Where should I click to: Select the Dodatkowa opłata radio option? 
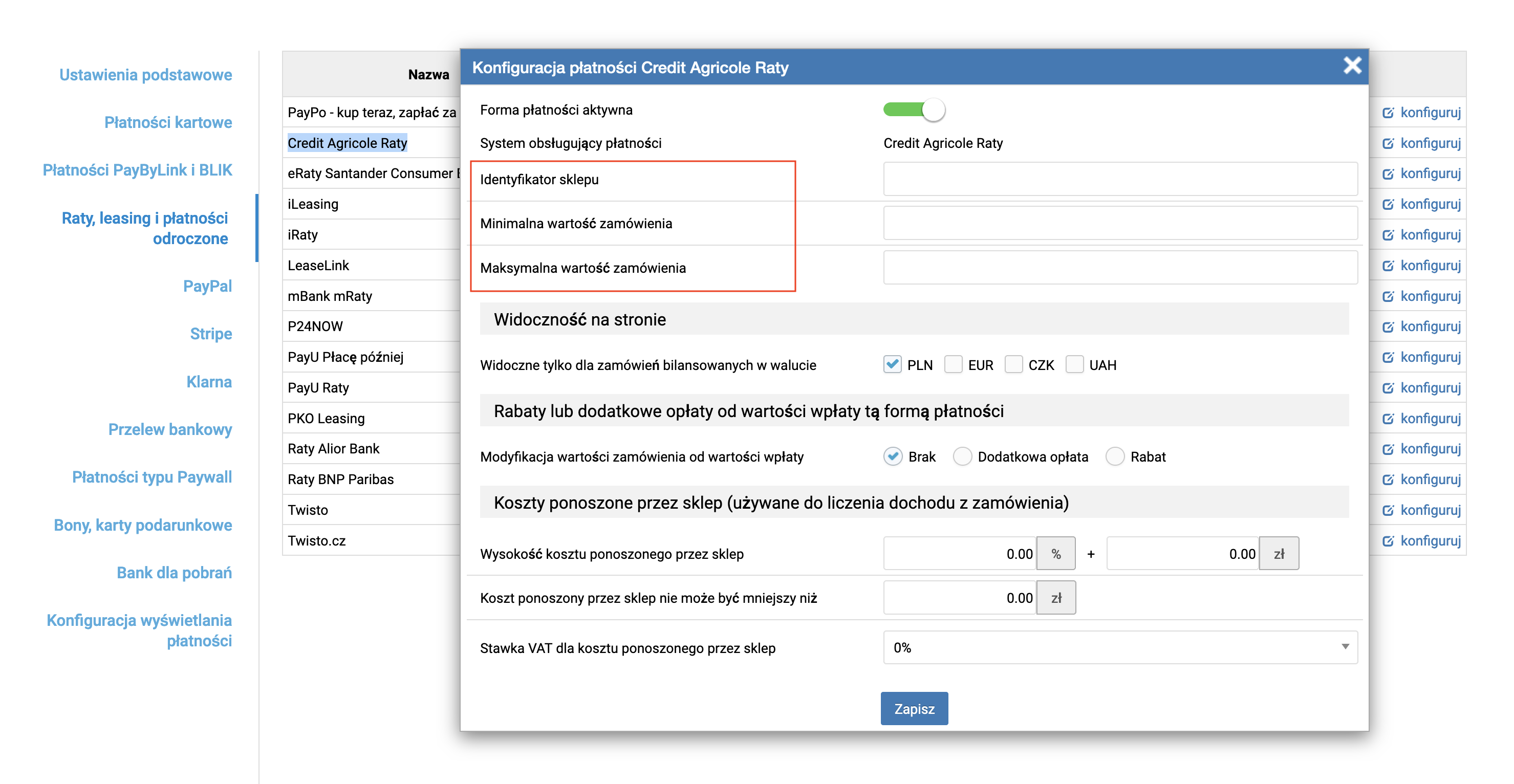click(x=962, y=456)
